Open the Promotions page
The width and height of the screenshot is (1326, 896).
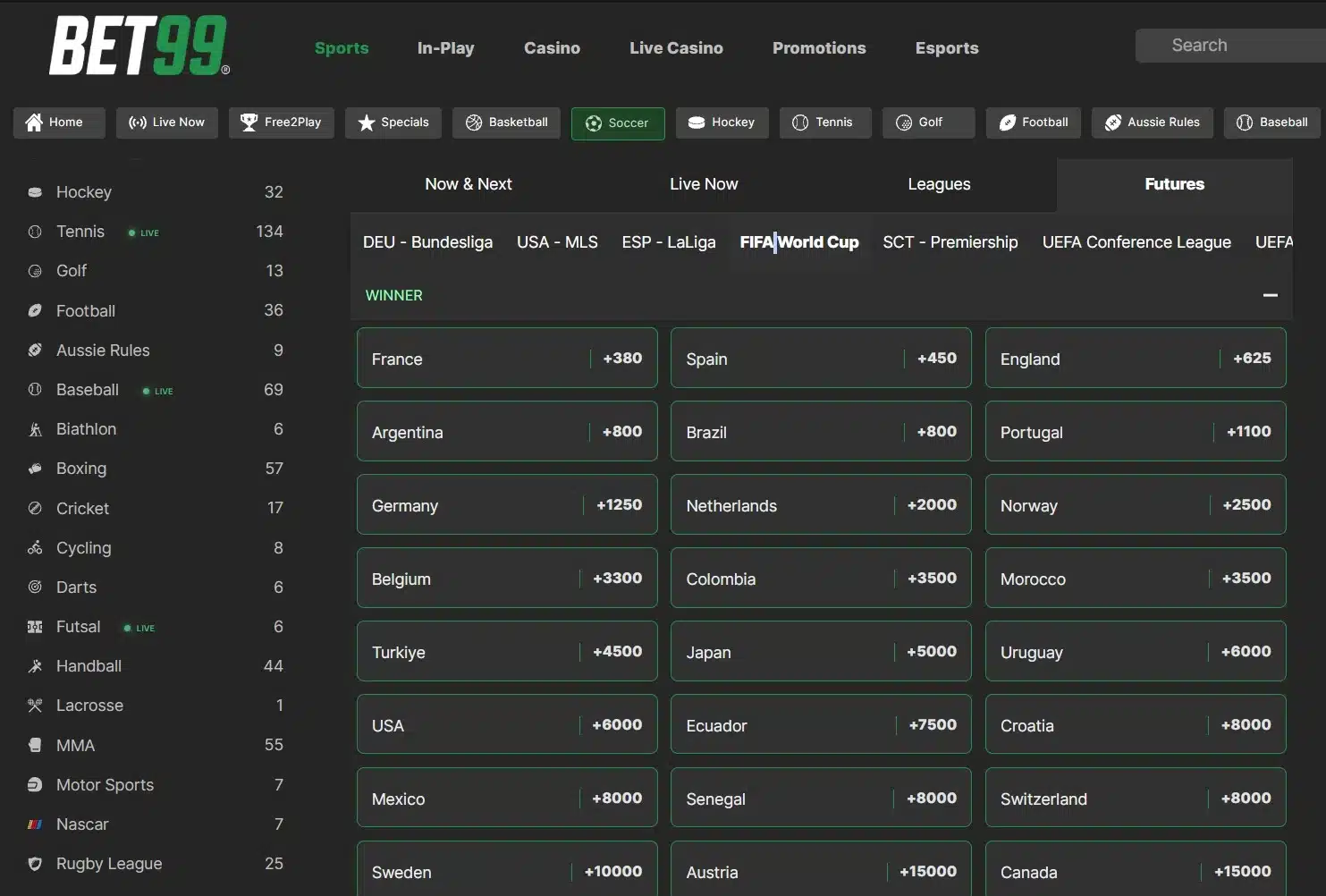[819, 48]
